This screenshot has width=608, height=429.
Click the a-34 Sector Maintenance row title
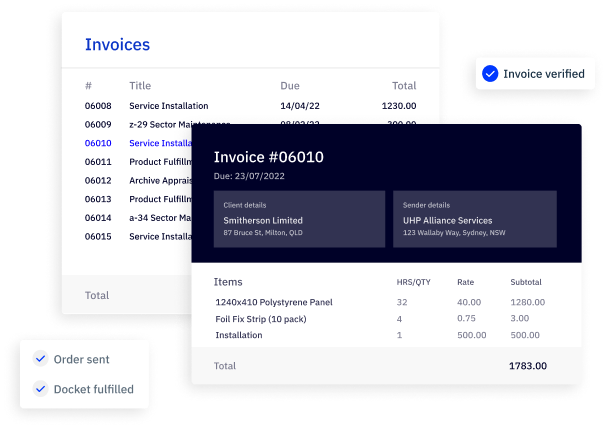coord(161,218)
